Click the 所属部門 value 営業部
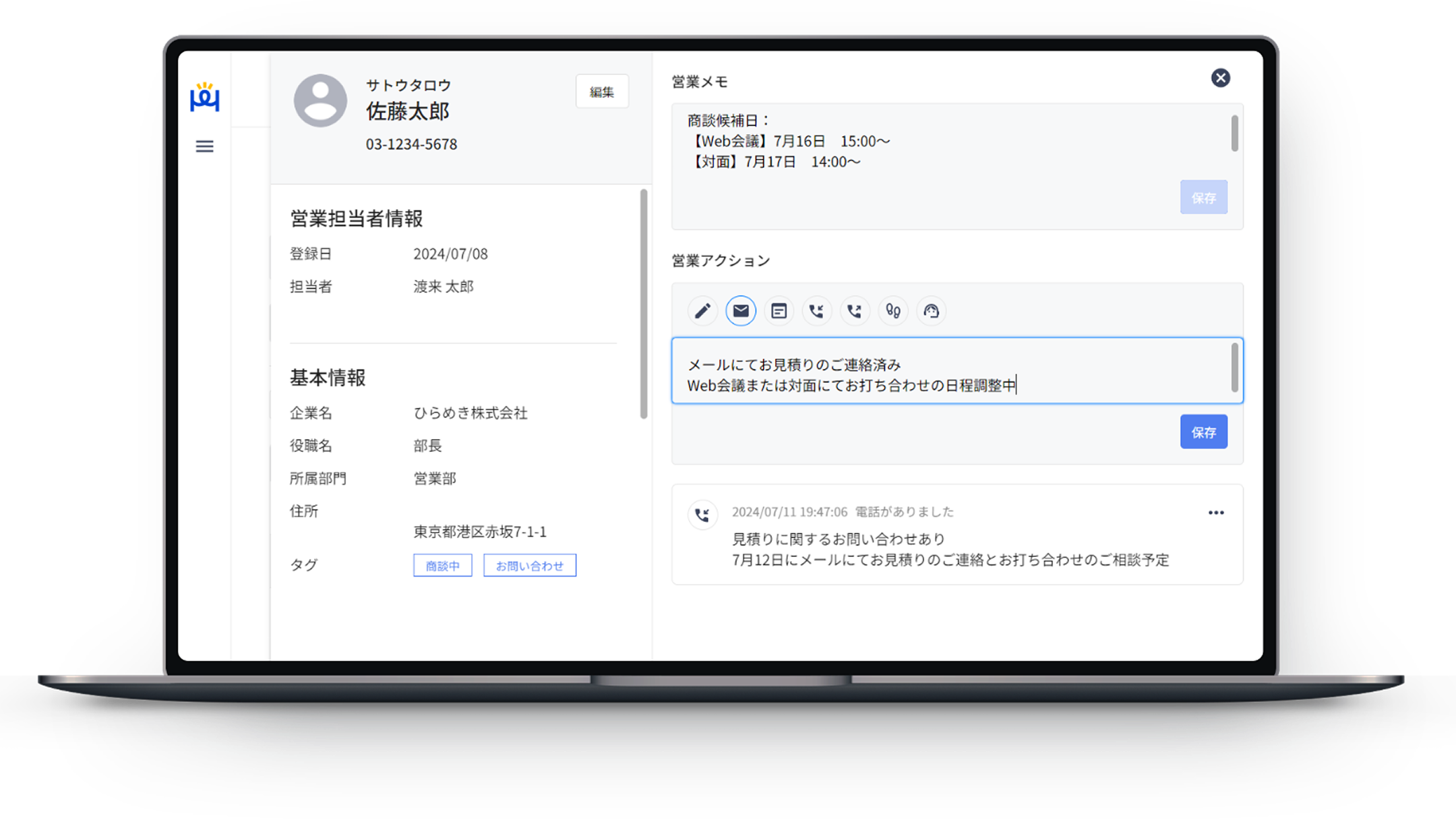This screenshot has width=1456, height=820. 435,479
